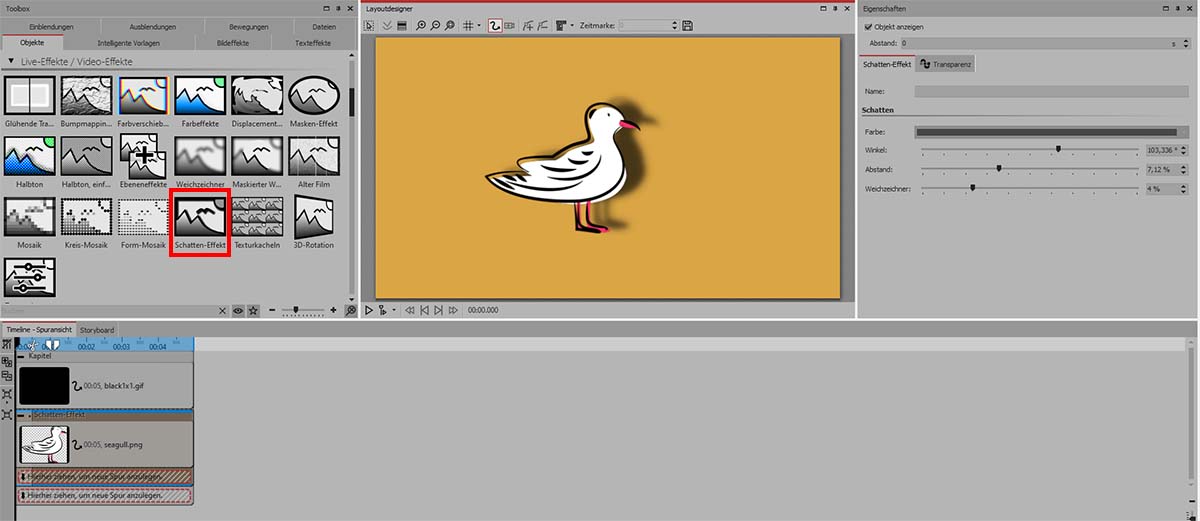Toggle the eye visibility filter in Toolbox

click(238, 311)
